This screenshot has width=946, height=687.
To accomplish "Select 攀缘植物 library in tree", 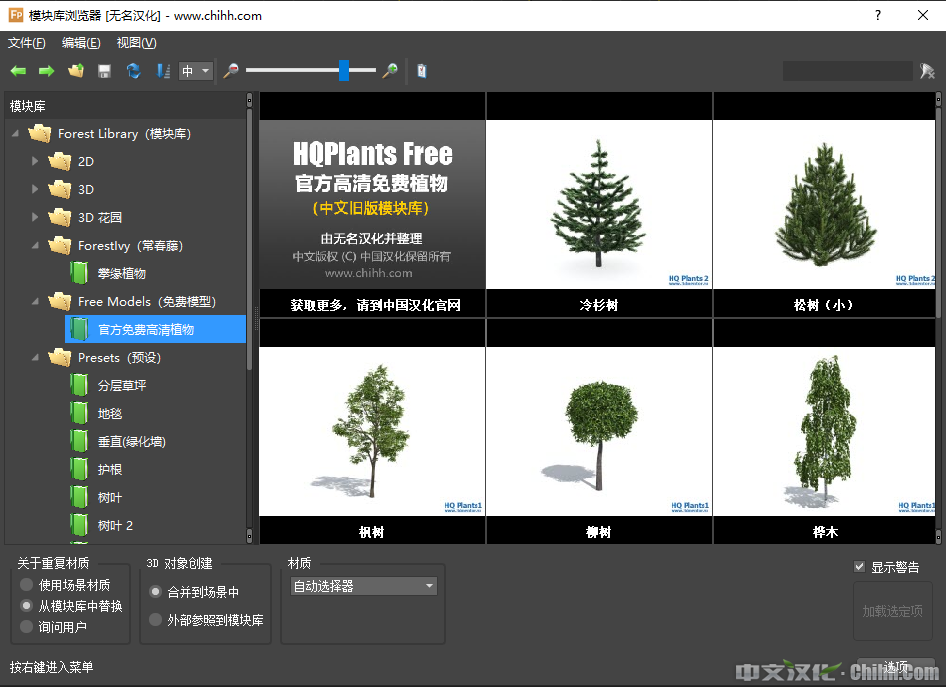I will [122, 273].
